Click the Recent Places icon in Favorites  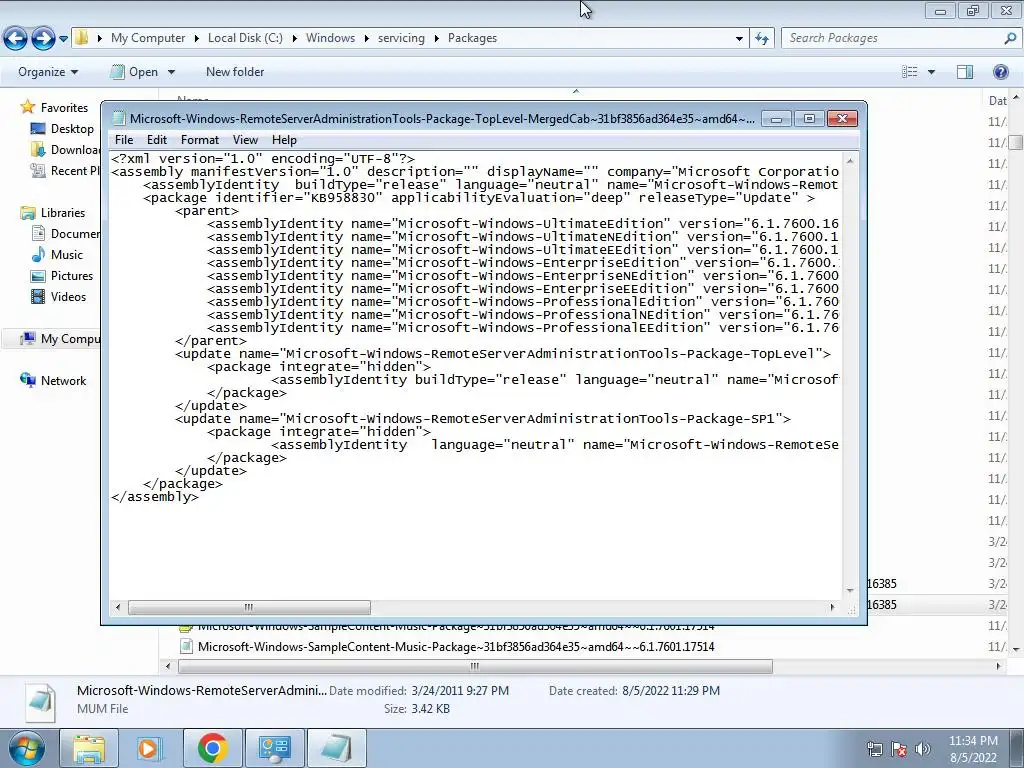coord(38,170)
